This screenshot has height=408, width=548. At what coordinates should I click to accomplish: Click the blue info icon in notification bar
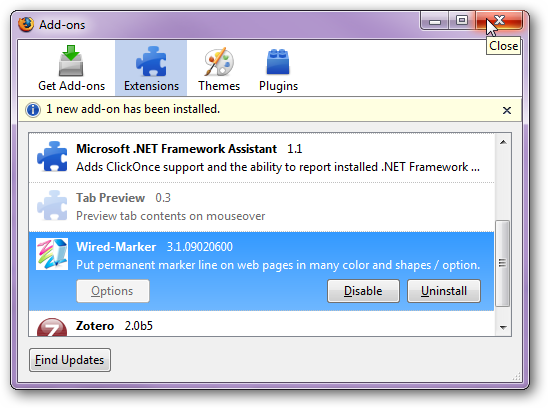tap(33, 110)
